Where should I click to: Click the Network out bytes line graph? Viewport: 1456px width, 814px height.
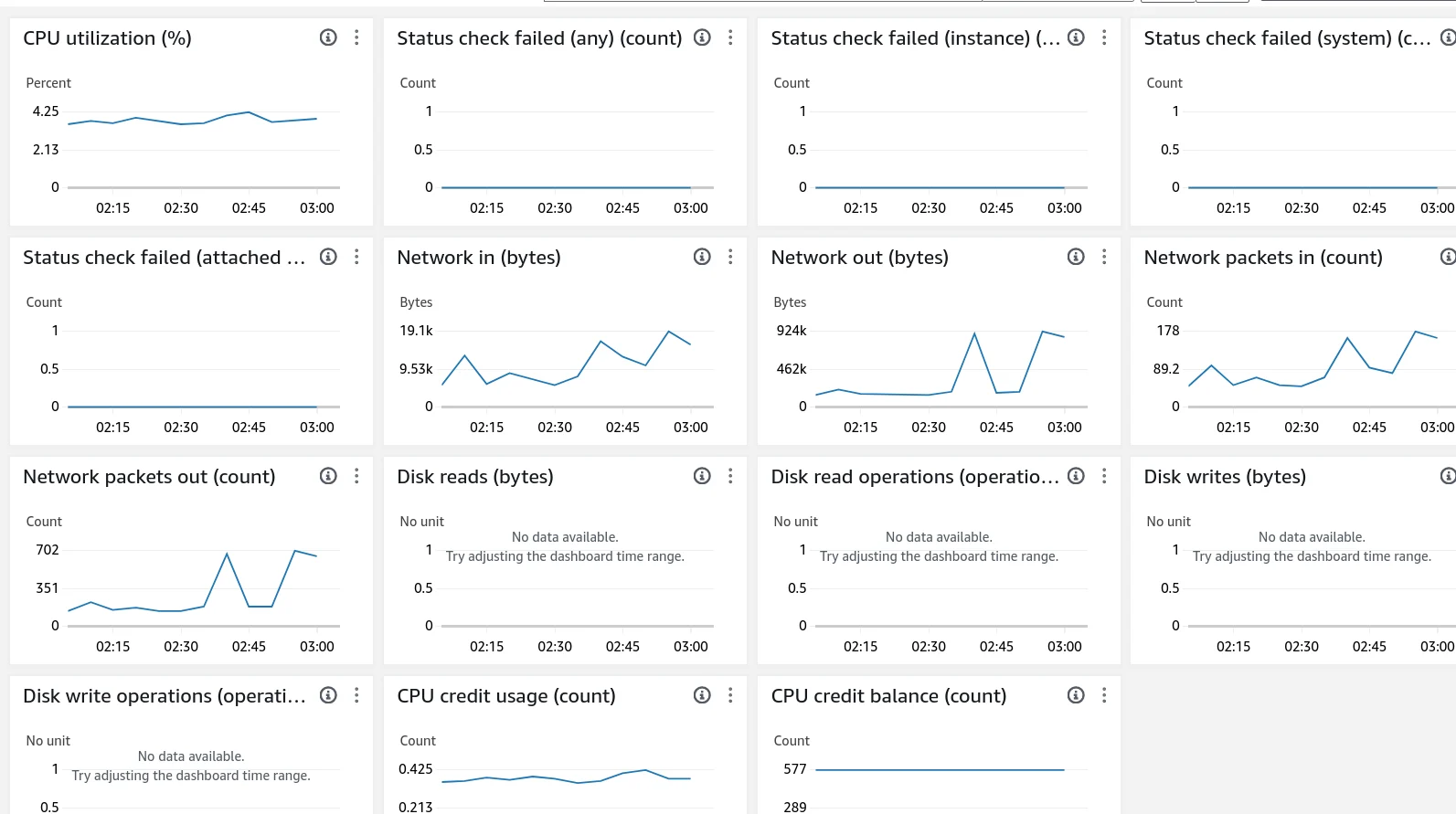pyautogui.click(x=940, y=364)
